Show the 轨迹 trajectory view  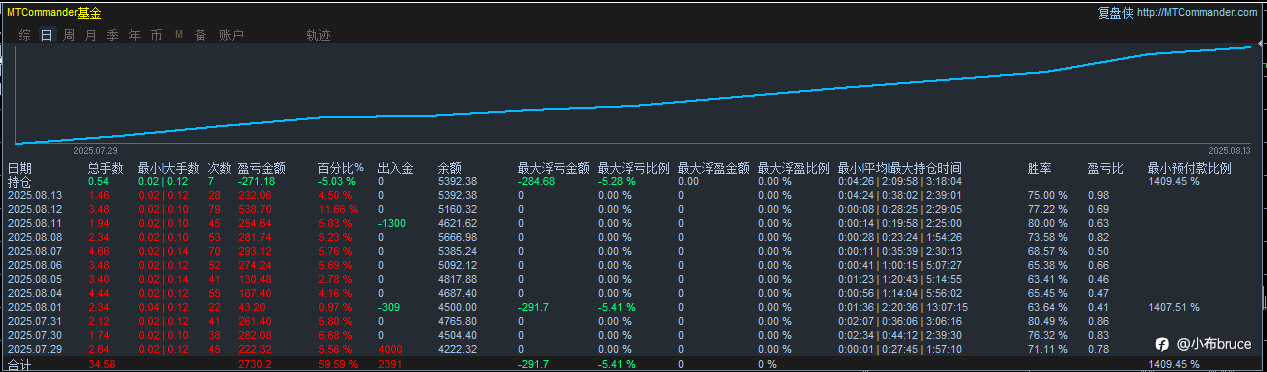coord(318,35)
